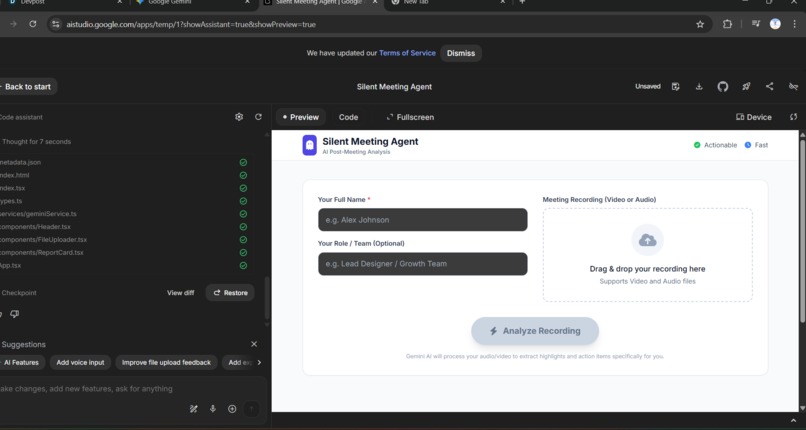Click the microphone icon in prompt box
The image size is (806, 430).
tap(213, 409)
